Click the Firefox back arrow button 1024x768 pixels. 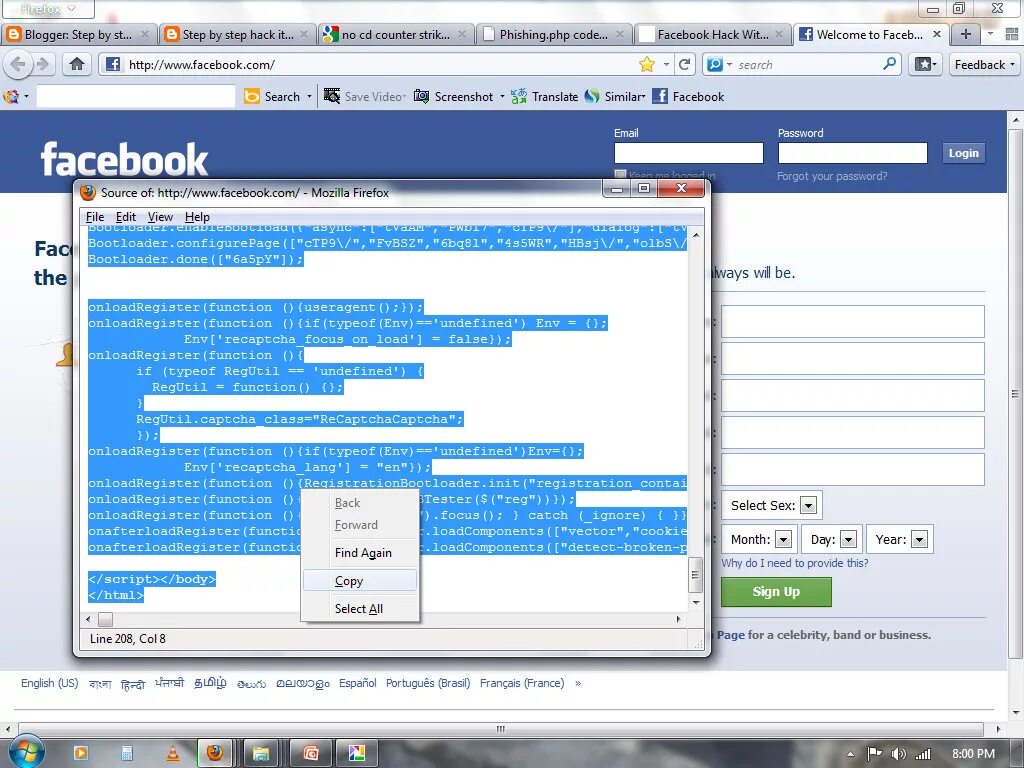click(x=18, y=64)
